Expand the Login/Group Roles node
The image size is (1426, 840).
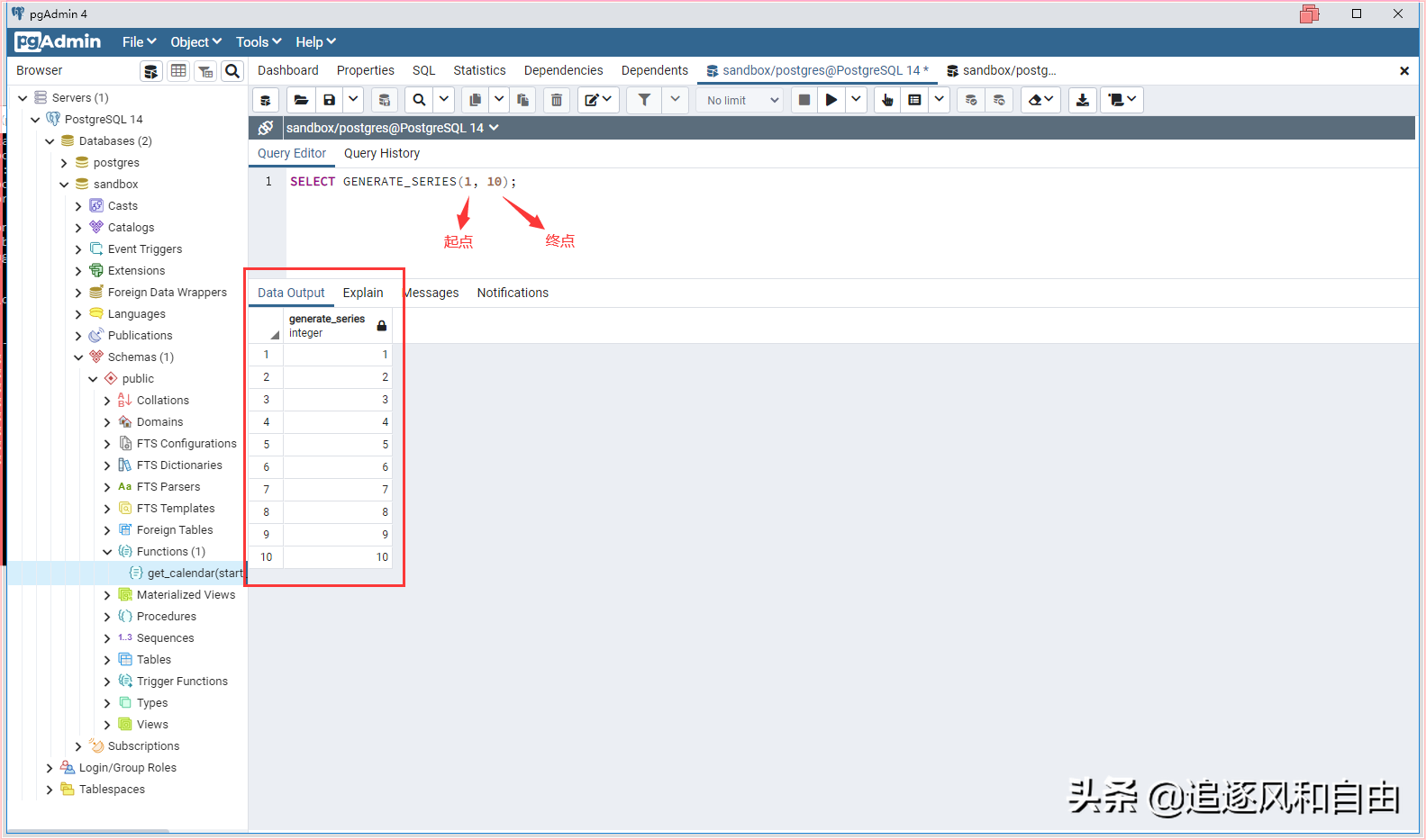(x=50, y=768)
